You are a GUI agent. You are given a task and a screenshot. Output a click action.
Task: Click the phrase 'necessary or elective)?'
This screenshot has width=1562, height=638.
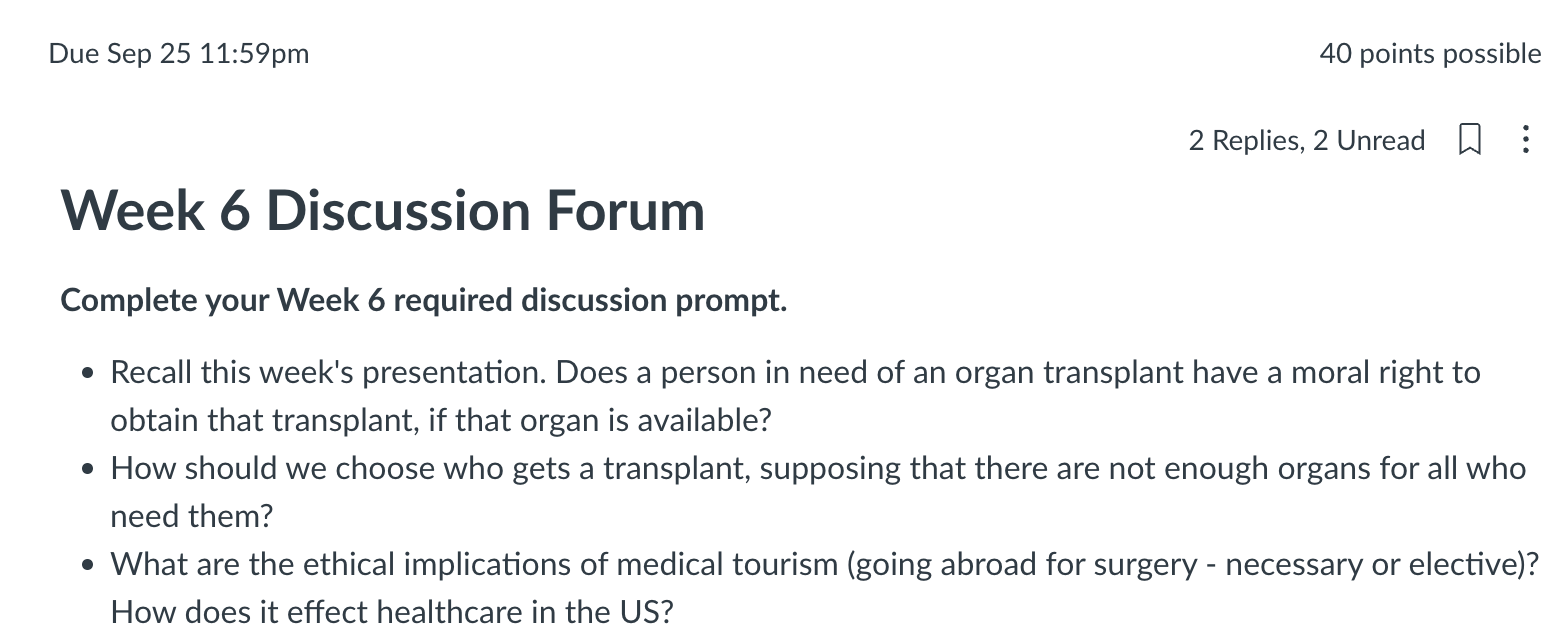click(x=1383, y=564)
